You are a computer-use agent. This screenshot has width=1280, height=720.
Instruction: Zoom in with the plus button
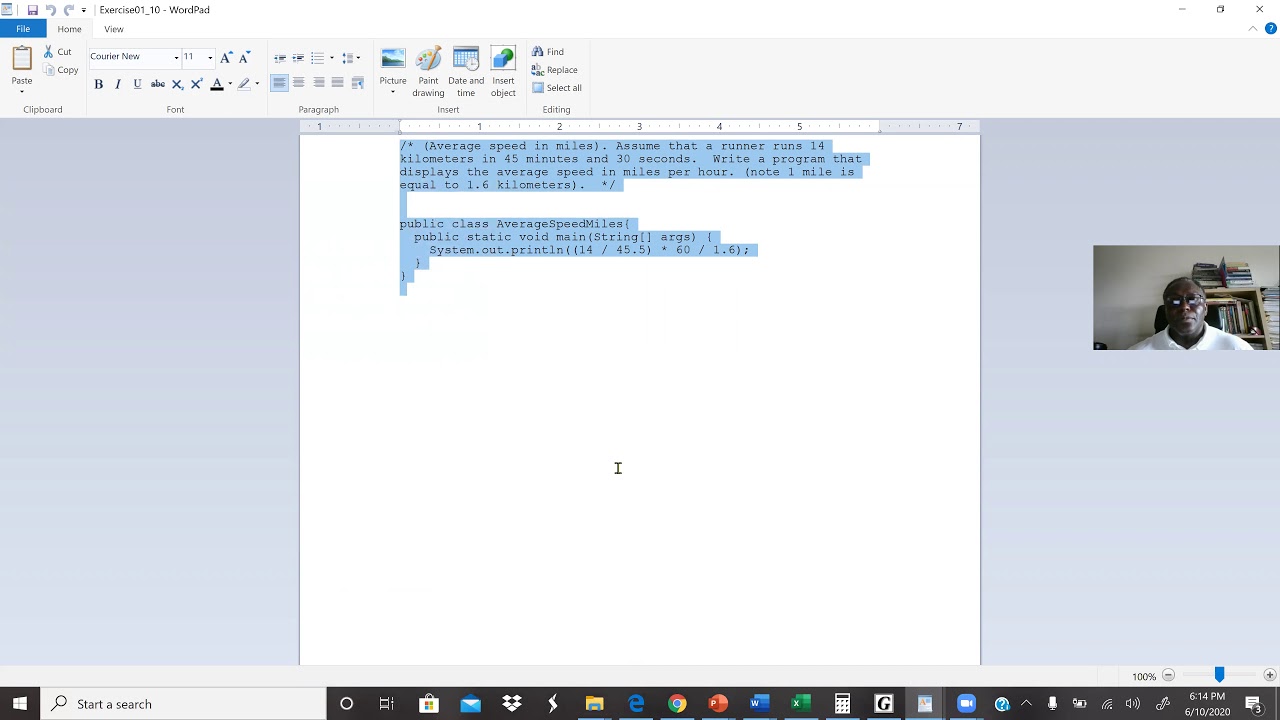coord(1270,676)
